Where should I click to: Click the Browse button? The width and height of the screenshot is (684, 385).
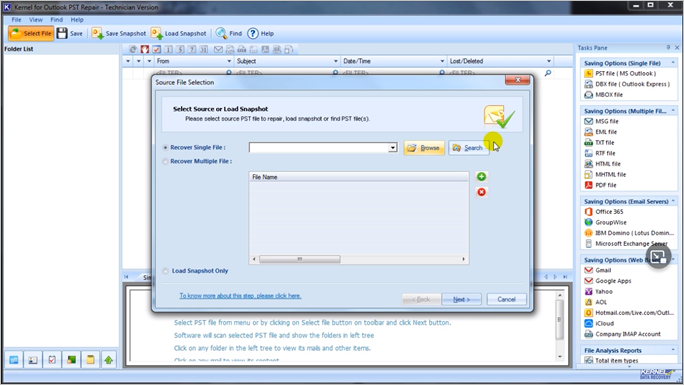point(424,148)
